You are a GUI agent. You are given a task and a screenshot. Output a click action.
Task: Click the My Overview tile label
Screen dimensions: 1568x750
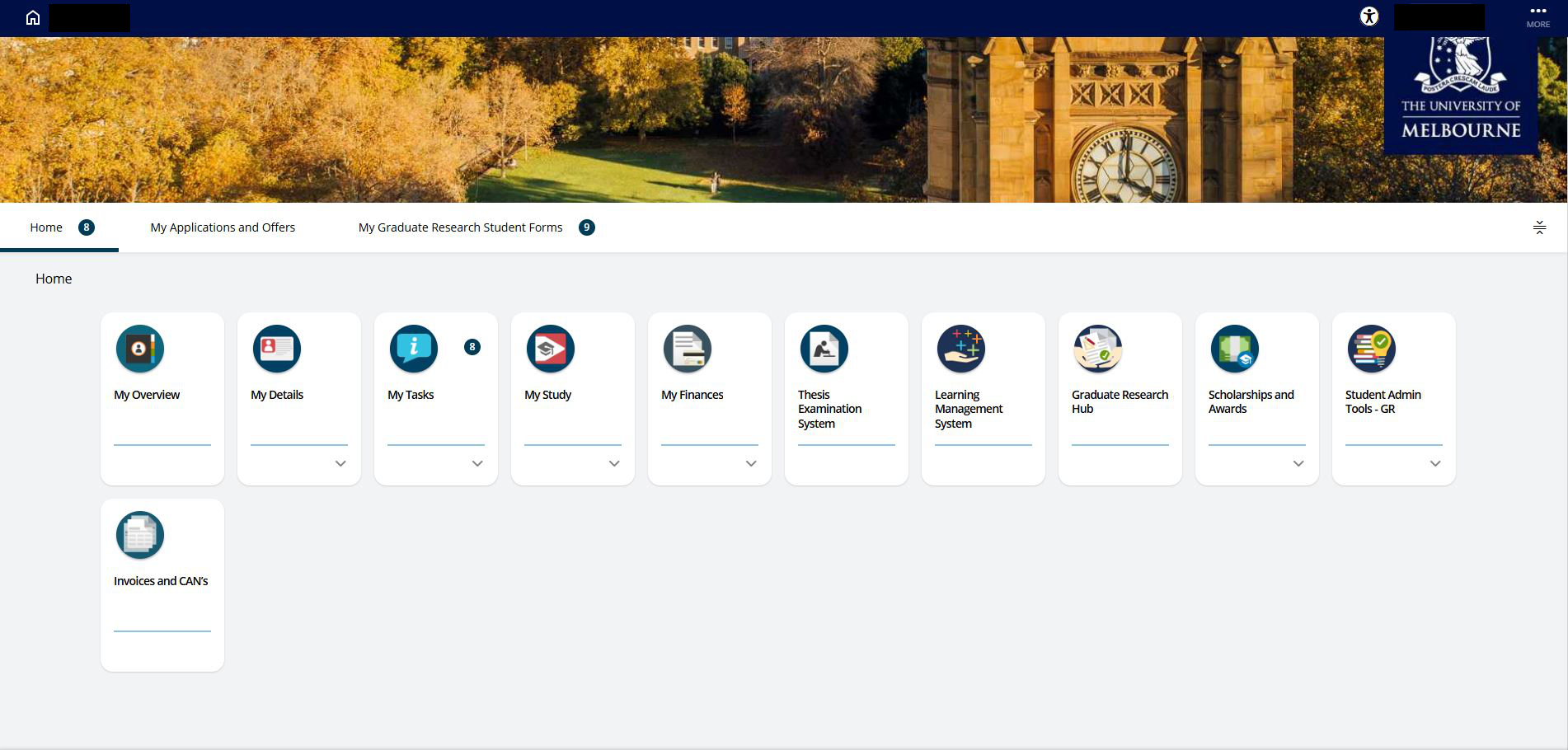[147, 395]
